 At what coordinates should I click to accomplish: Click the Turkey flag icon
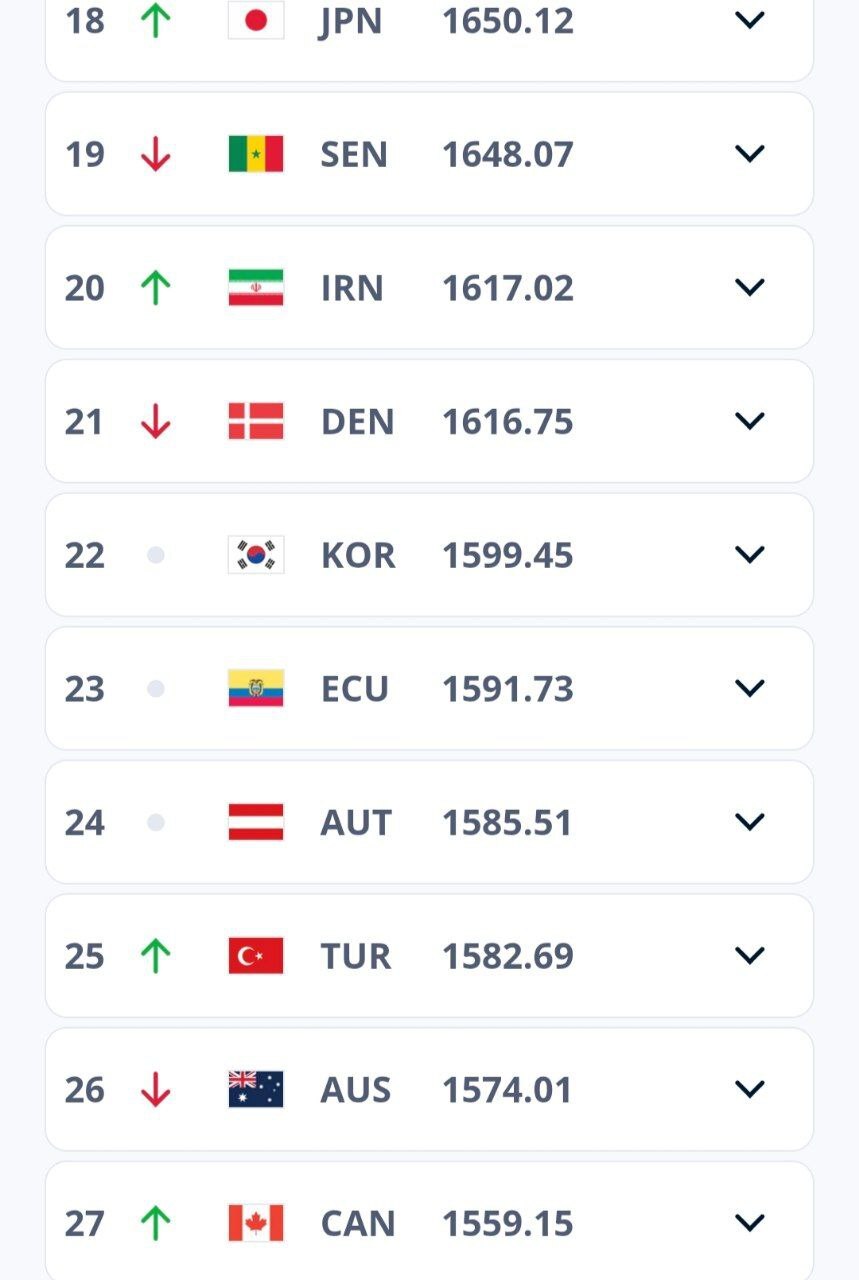click(256, 956)
